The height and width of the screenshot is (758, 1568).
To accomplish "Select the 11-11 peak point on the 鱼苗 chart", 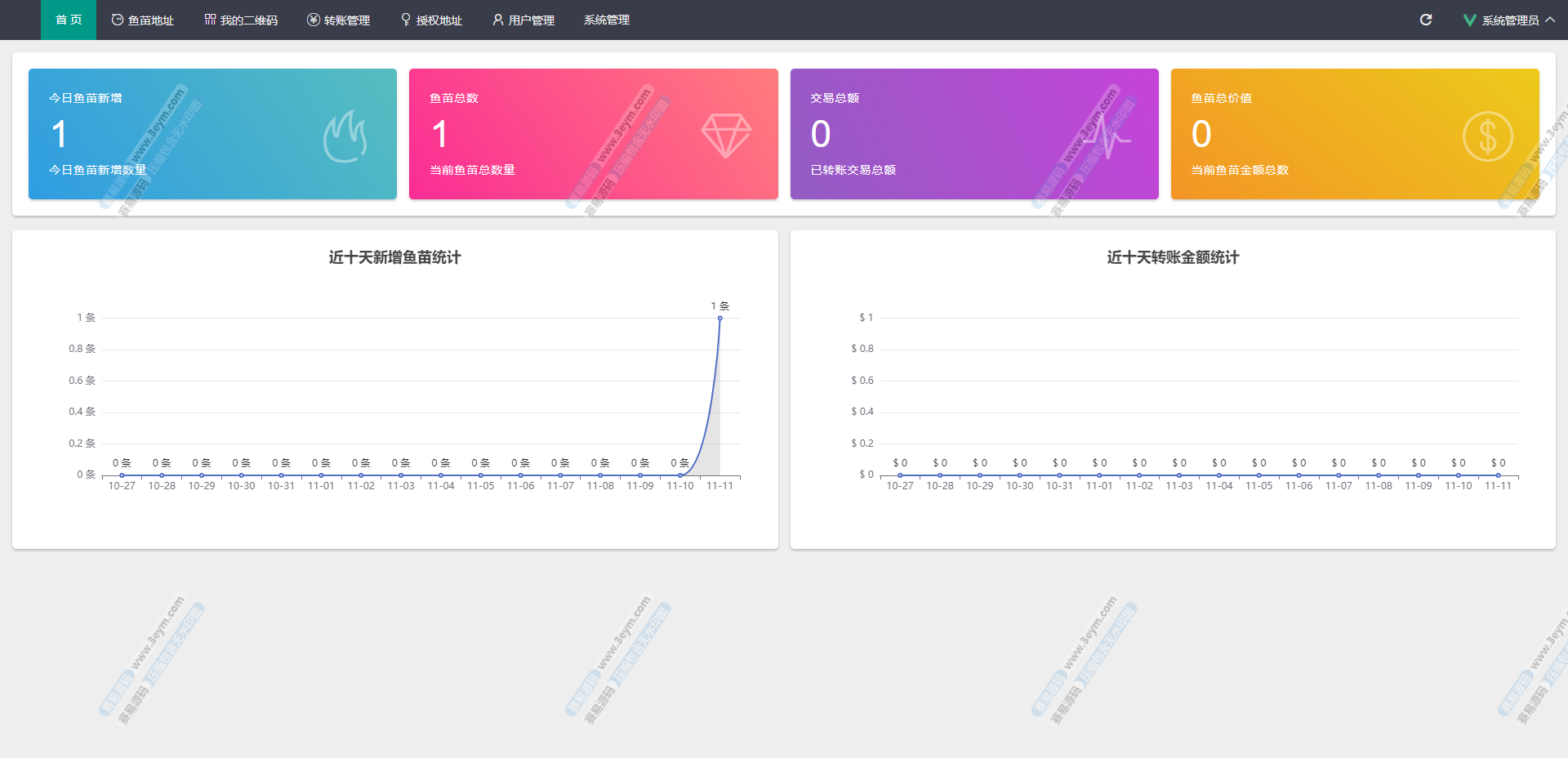I will click(x=719, y=319).
